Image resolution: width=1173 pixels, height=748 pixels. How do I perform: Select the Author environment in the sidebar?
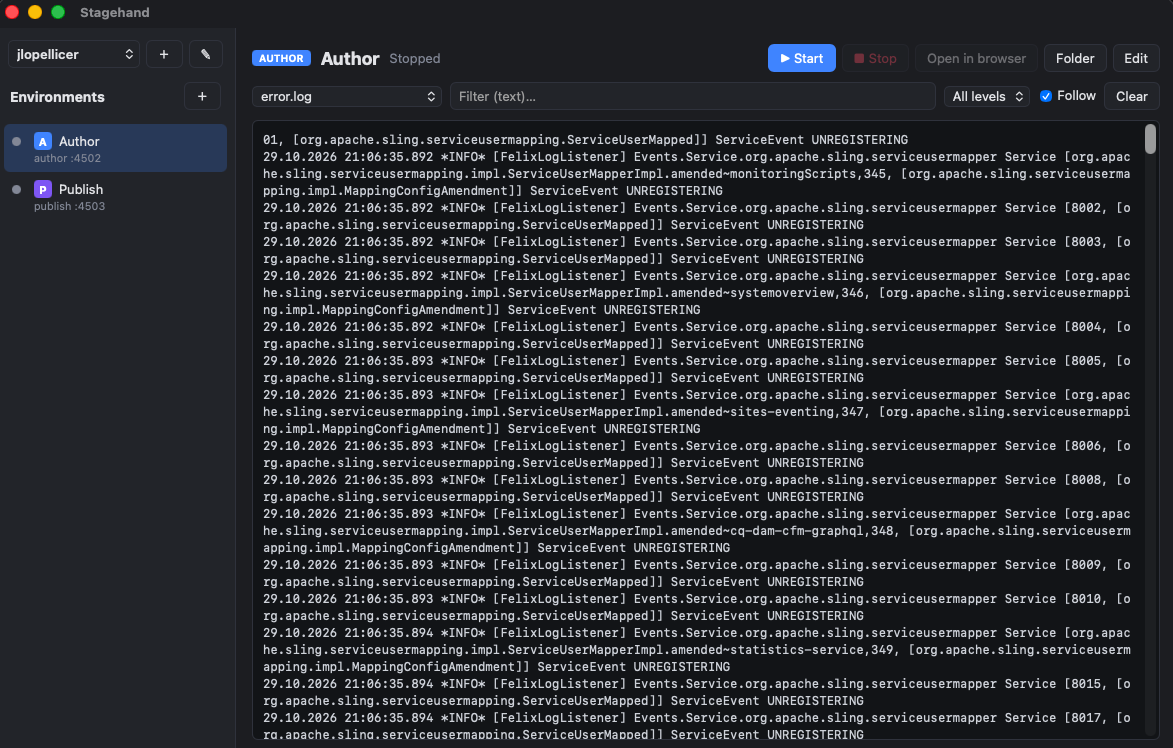115,148
